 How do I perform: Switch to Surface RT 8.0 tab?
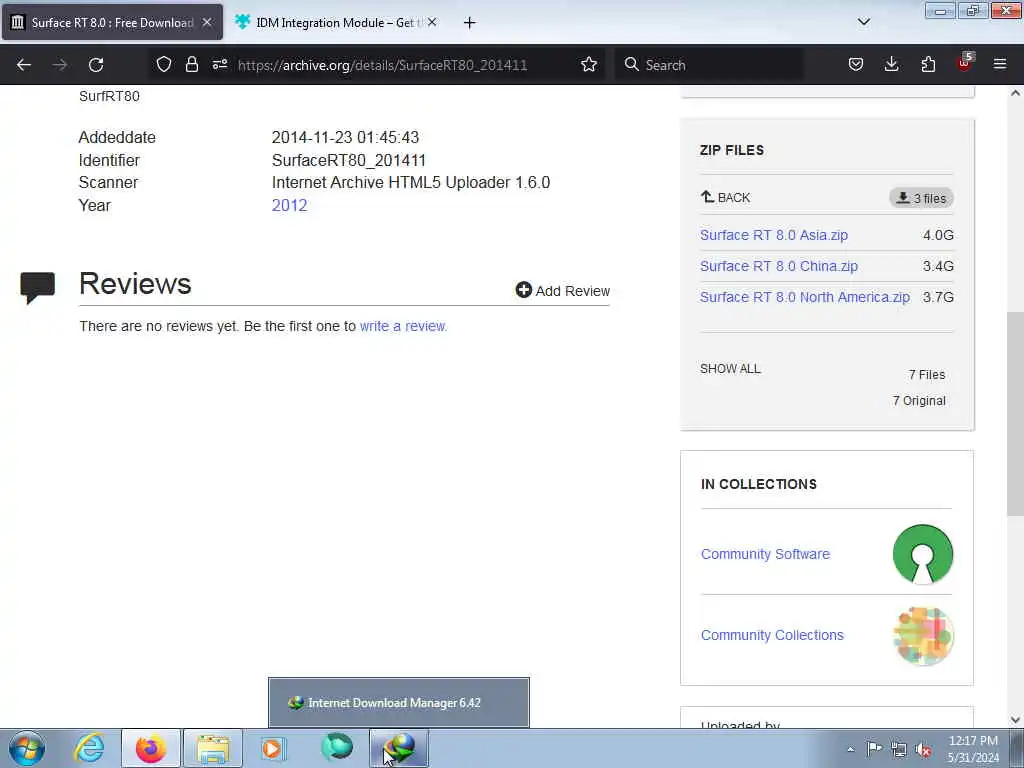click(112, 22)
